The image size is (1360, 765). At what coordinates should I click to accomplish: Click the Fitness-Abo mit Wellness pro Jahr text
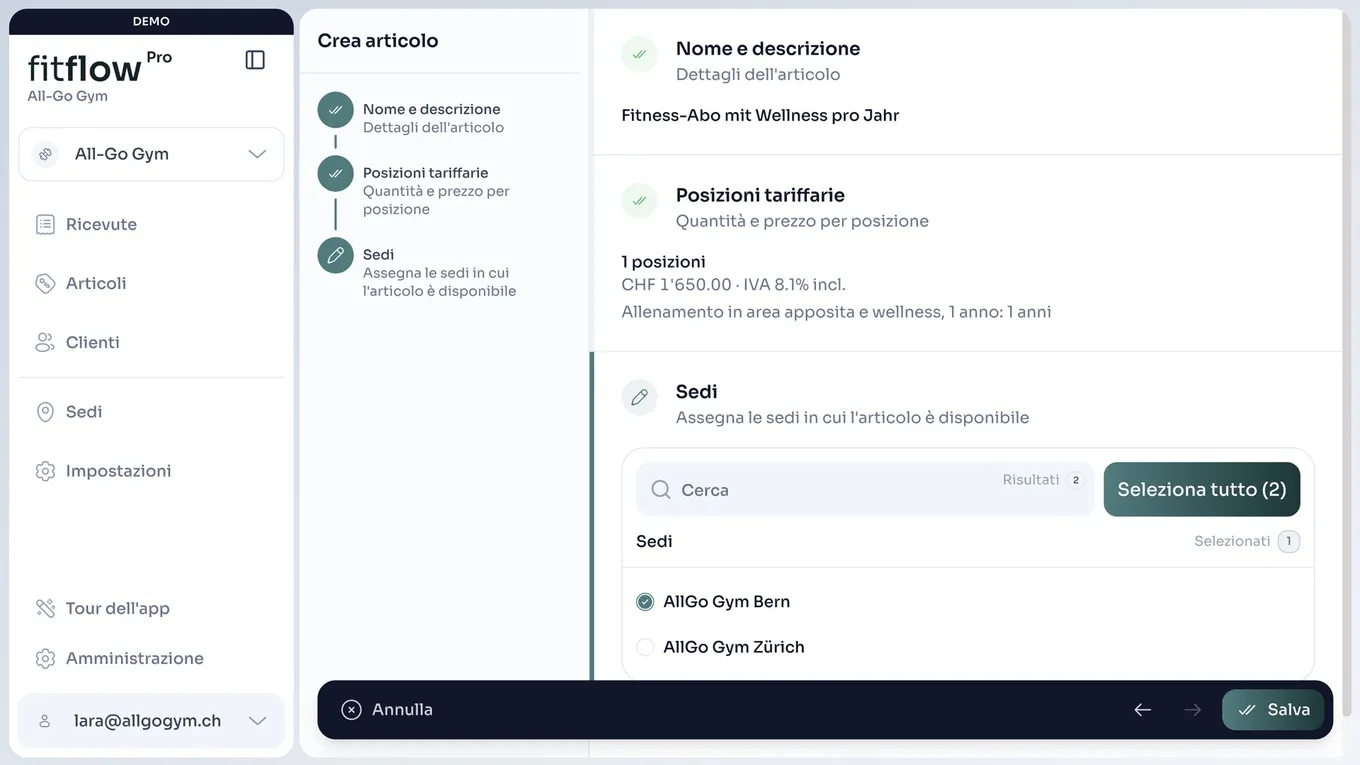(x=760, y=115)
